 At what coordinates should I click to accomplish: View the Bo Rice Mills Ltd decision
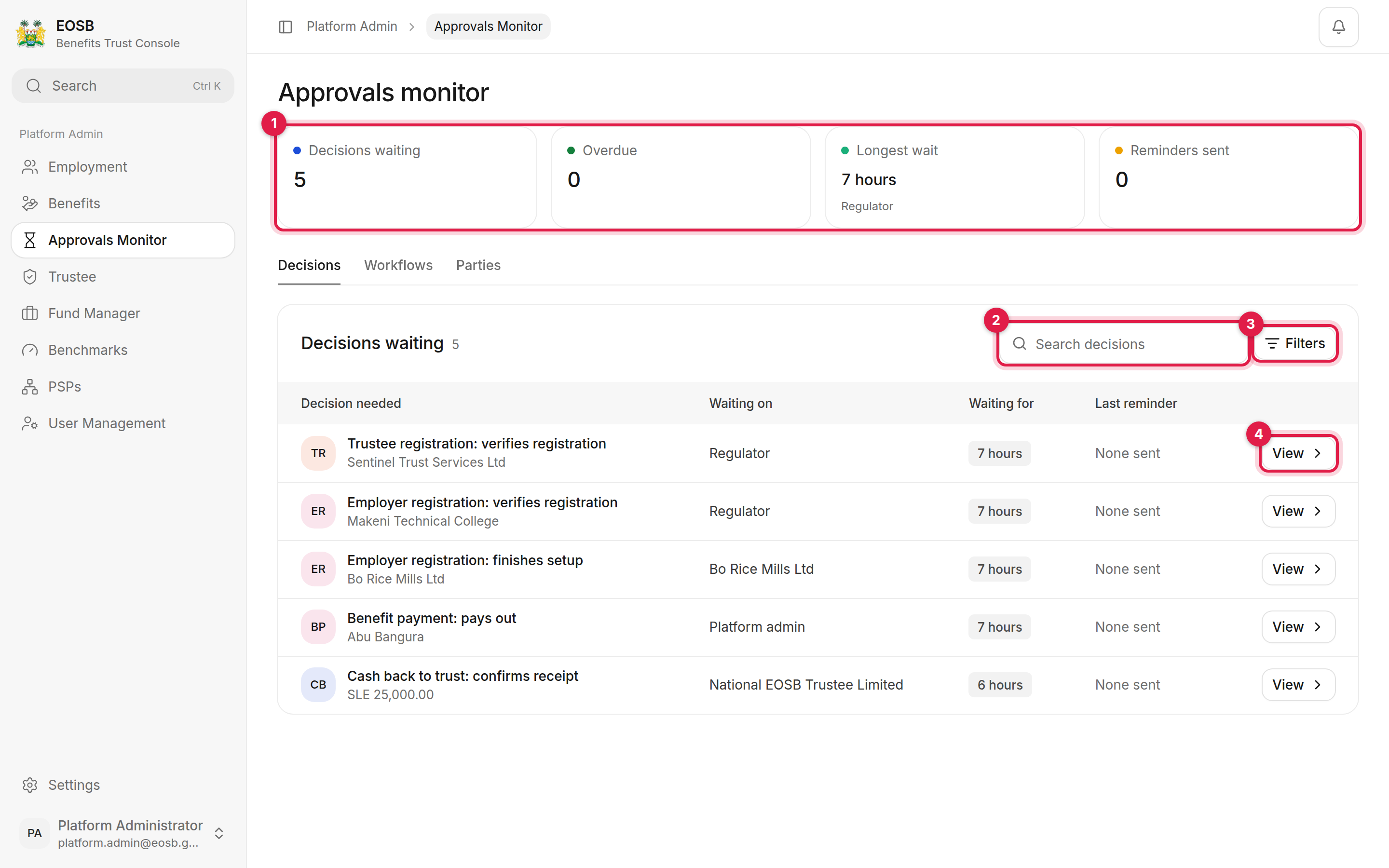coord(1298,569)
